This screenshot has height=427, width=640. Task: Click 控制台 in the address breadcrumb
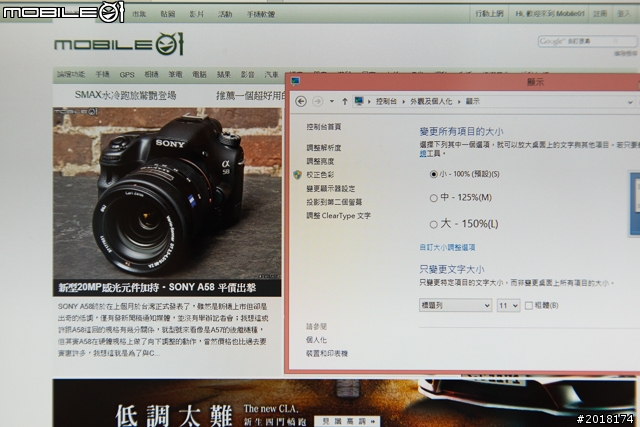(386, 101)
